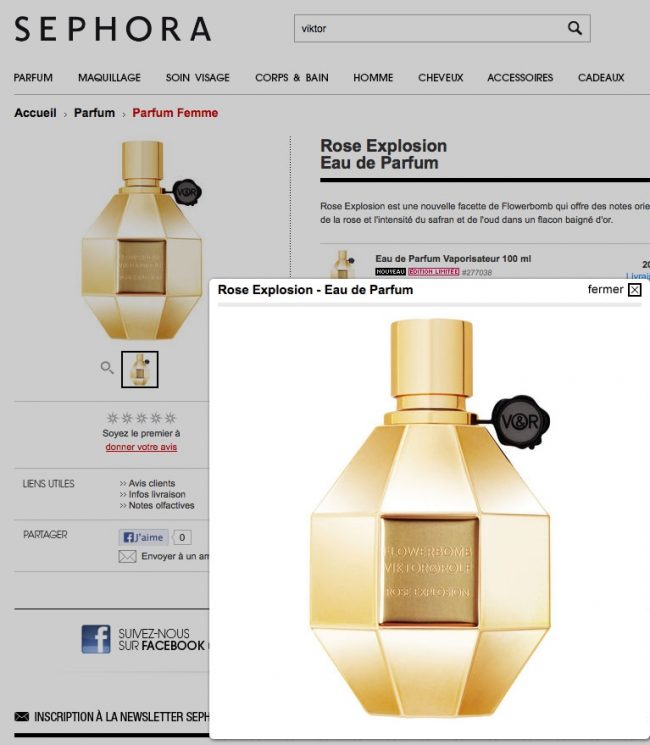Viewport: 650px width, 745px height.
Task: Click in the search field containing viktor
Action: pos(430,29)
